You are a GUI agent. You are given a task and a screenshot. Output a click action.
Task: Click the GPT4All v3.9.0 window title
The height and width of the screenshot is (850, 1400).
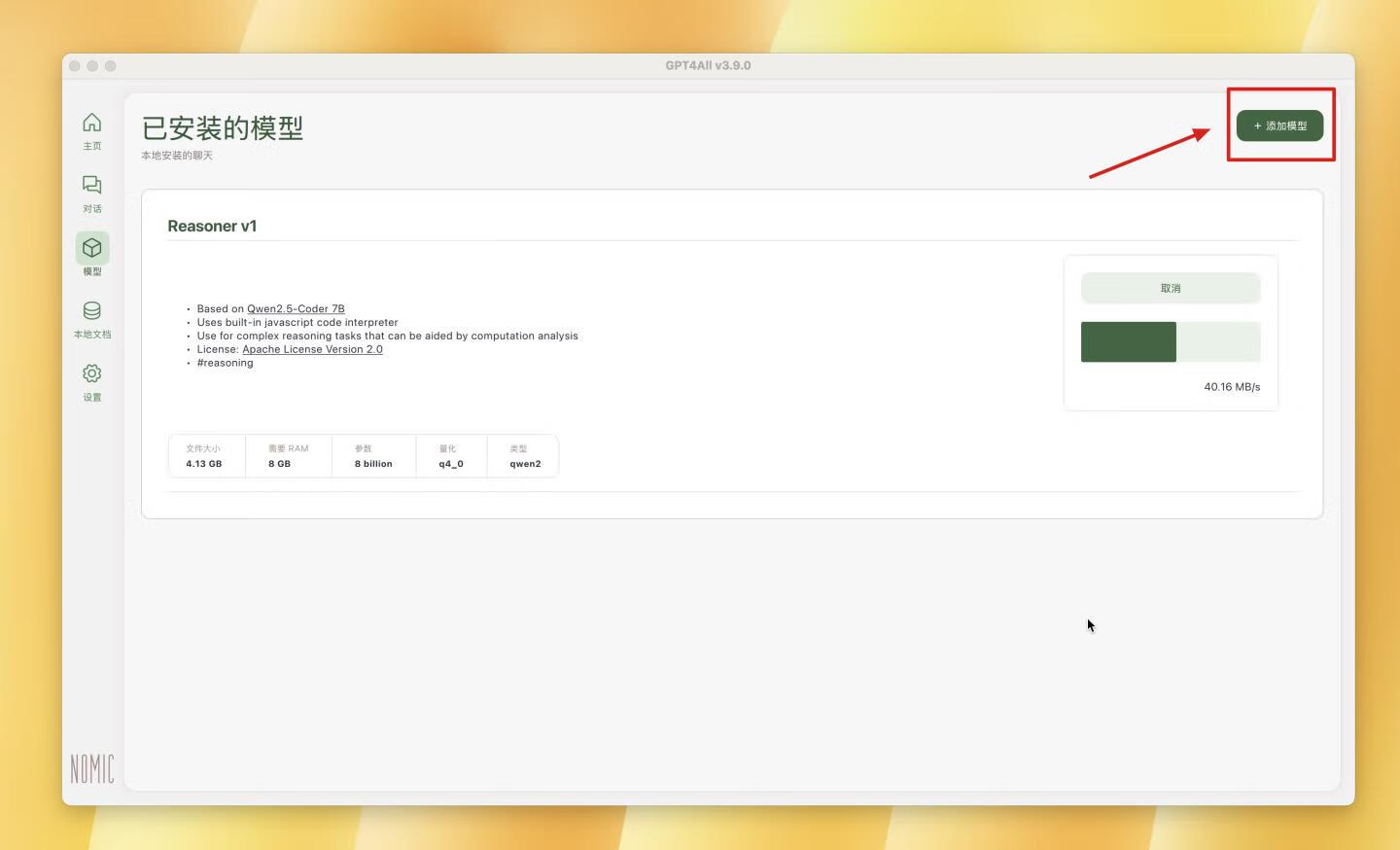(708, 65)
